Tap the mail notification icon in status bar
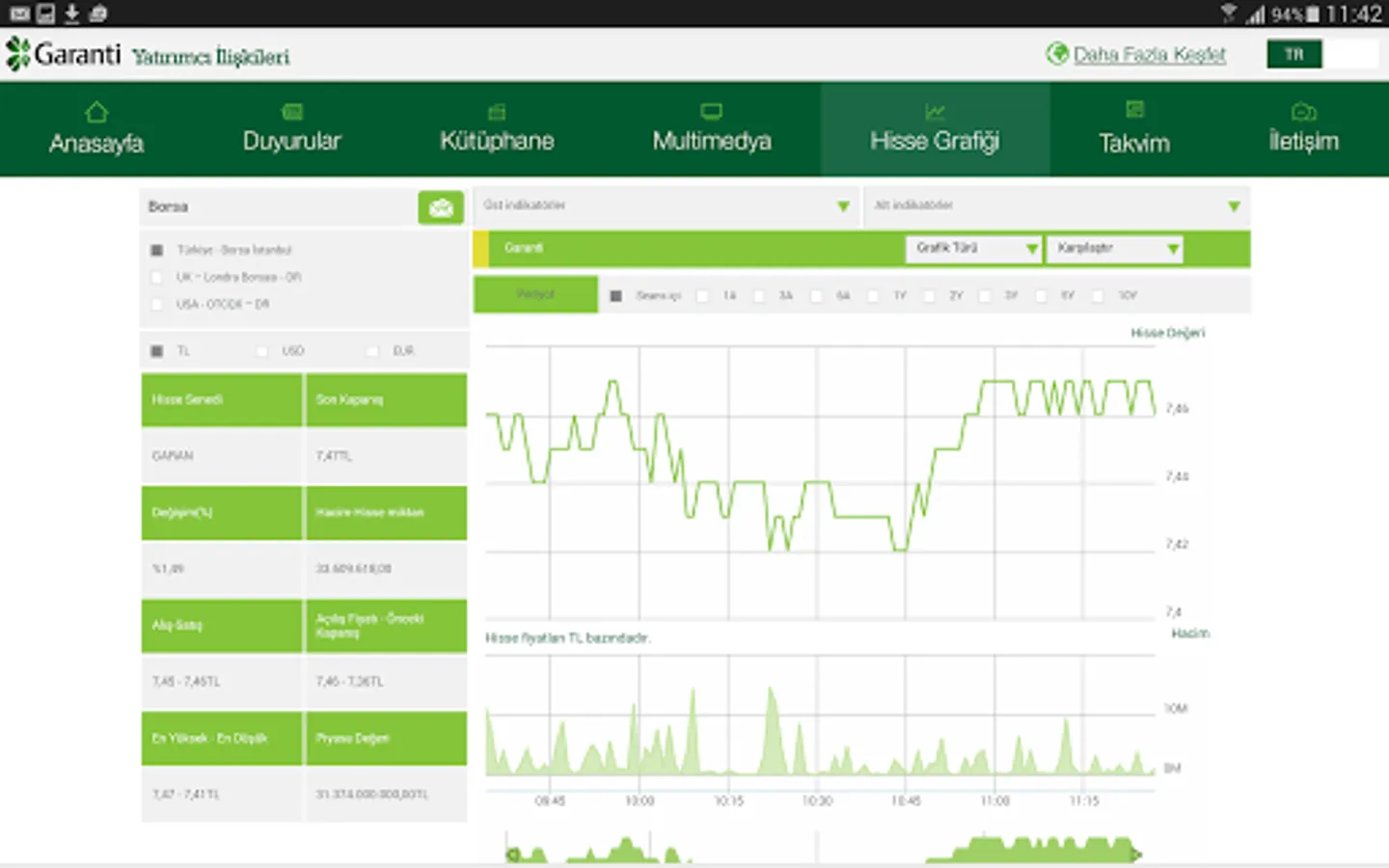1389x868 pixels. click(x=19, y=14)
